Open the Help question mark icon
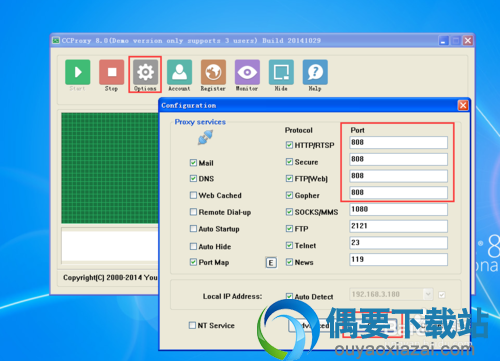The width and height of the screenshot is (500, 361). pos(315,72)
